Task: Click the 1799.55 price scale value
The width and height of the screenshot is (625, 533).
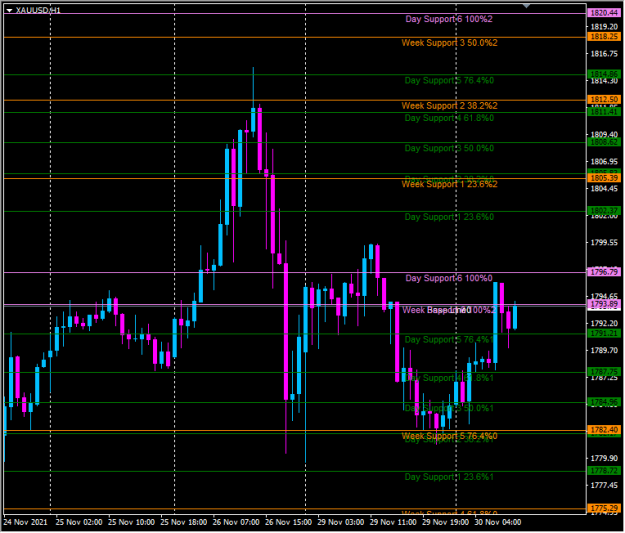Action: point(604,242)
